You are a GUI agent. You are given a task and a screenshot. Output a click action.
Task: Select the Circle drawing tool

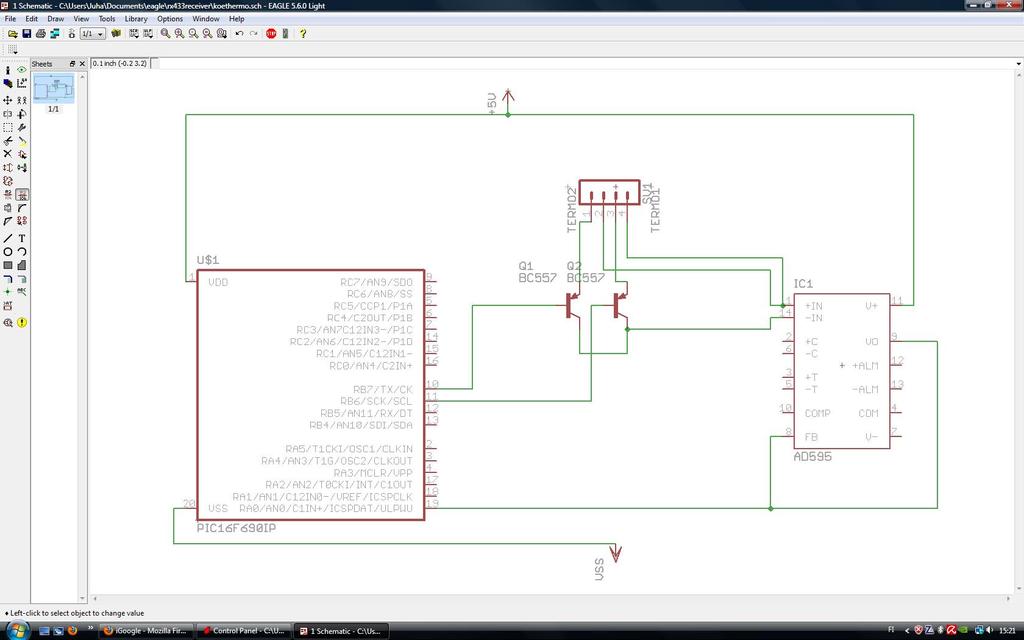point(8,252)
